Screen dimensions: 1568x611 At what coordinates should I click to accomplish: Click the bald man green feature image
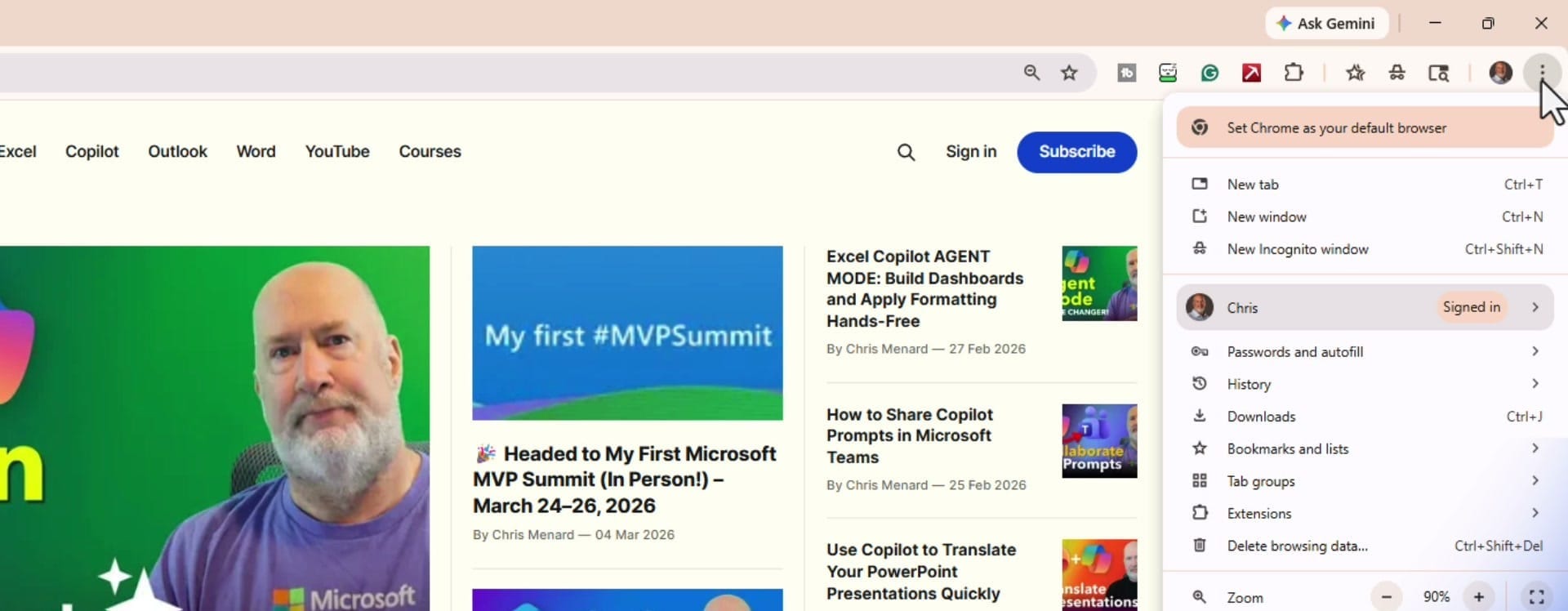click(215, 428)
